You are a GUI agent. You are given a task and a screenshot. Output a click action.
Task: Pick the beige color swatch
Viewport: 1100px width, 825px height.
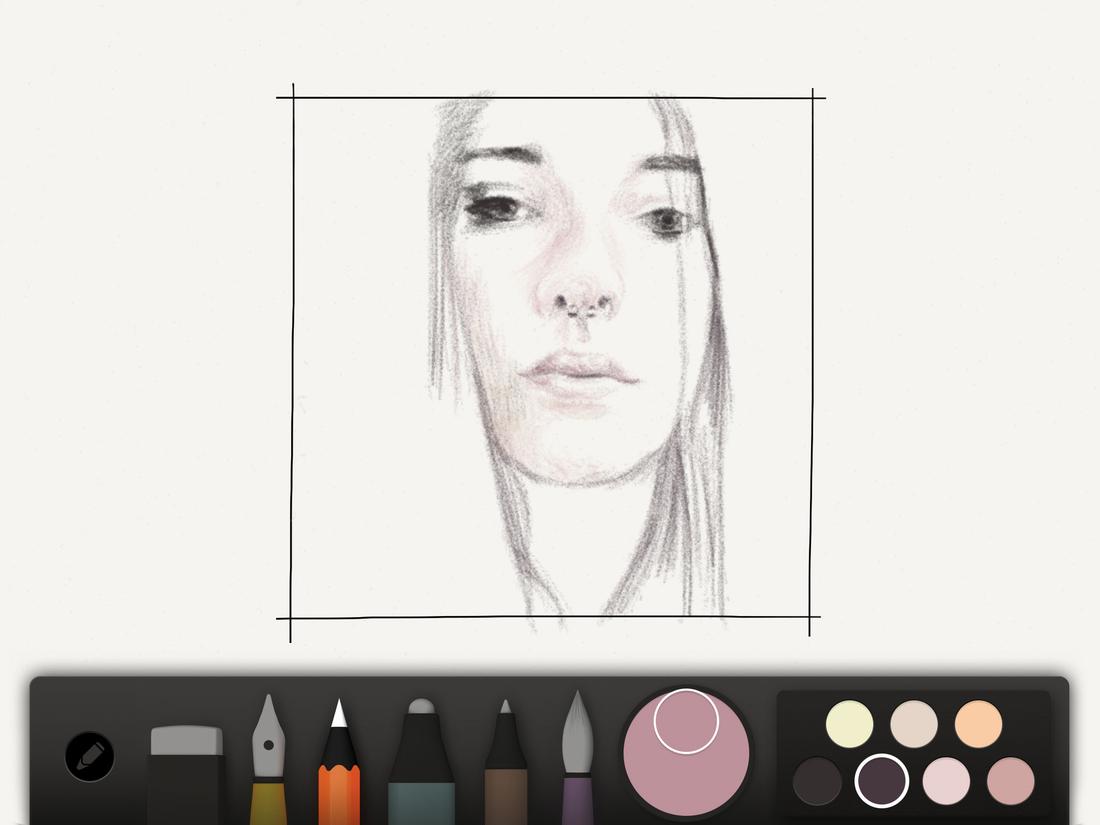[x=912, y=722]
